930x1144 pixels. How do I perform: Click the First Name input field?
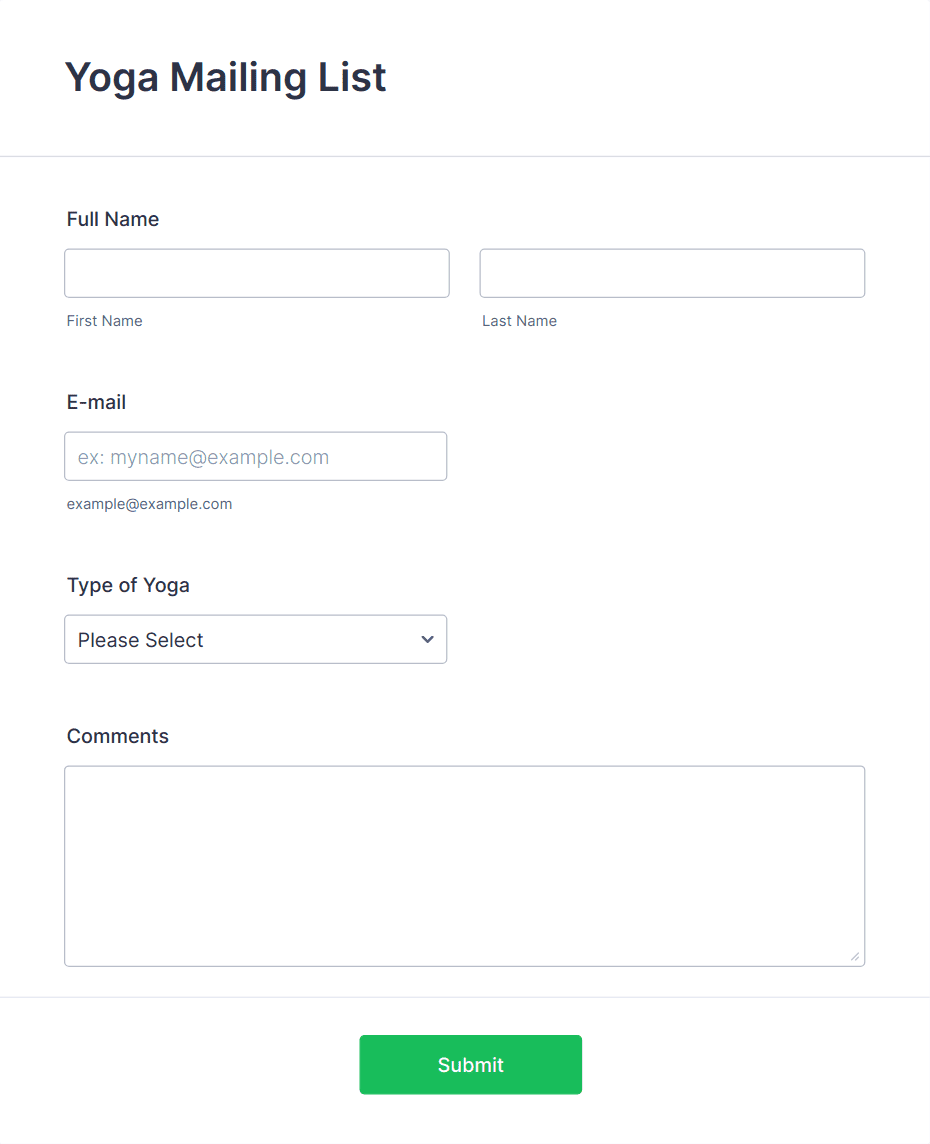point(257,273)
